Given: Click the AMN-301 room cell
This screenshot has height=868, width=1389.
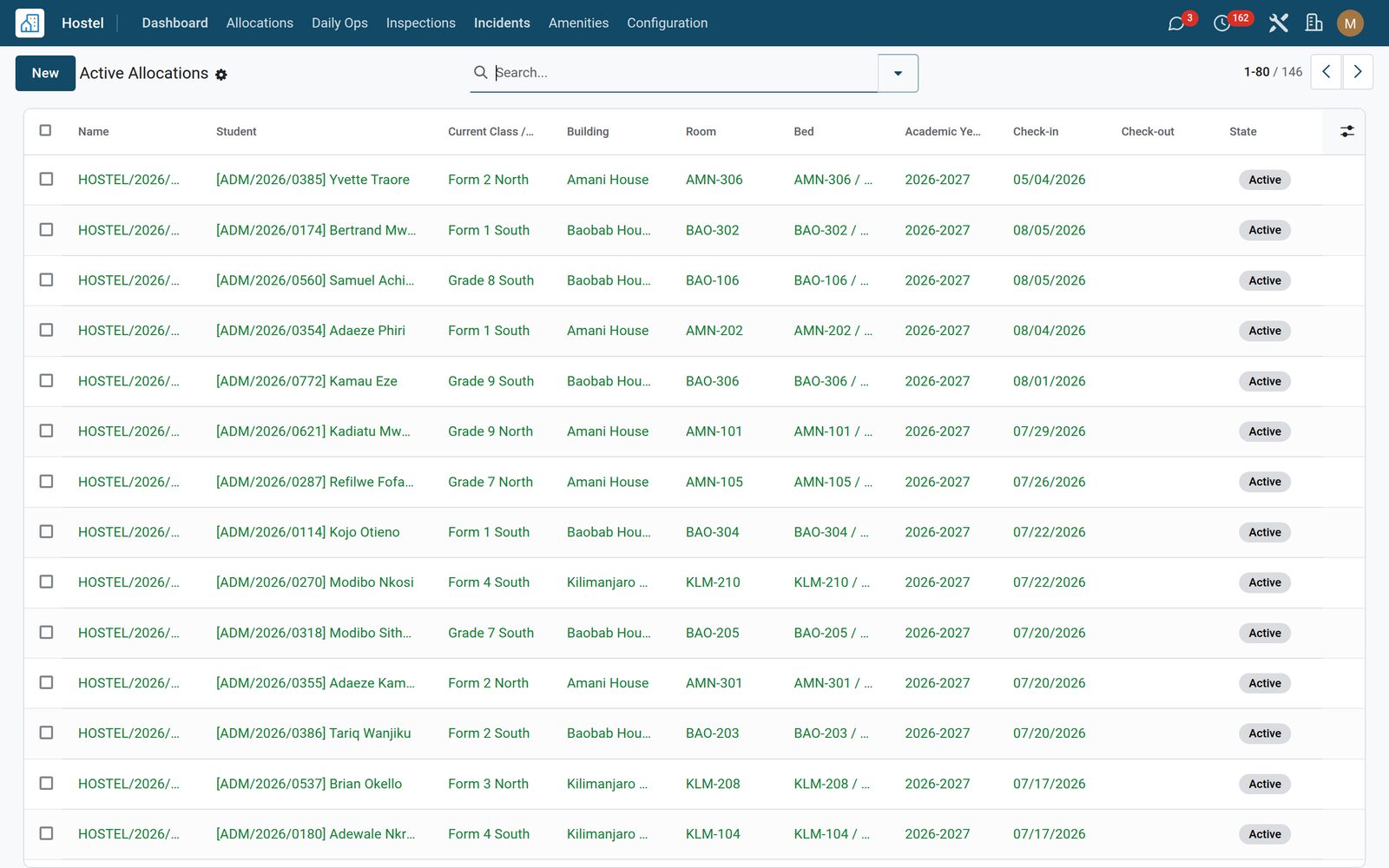Looking at the screenshot, I should tap(714, 683).
